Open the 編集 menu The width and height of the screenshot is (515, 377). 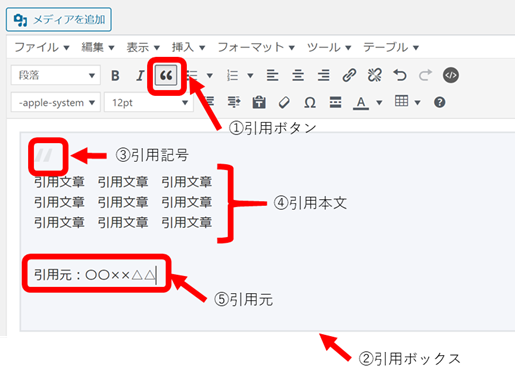point(98,47)
